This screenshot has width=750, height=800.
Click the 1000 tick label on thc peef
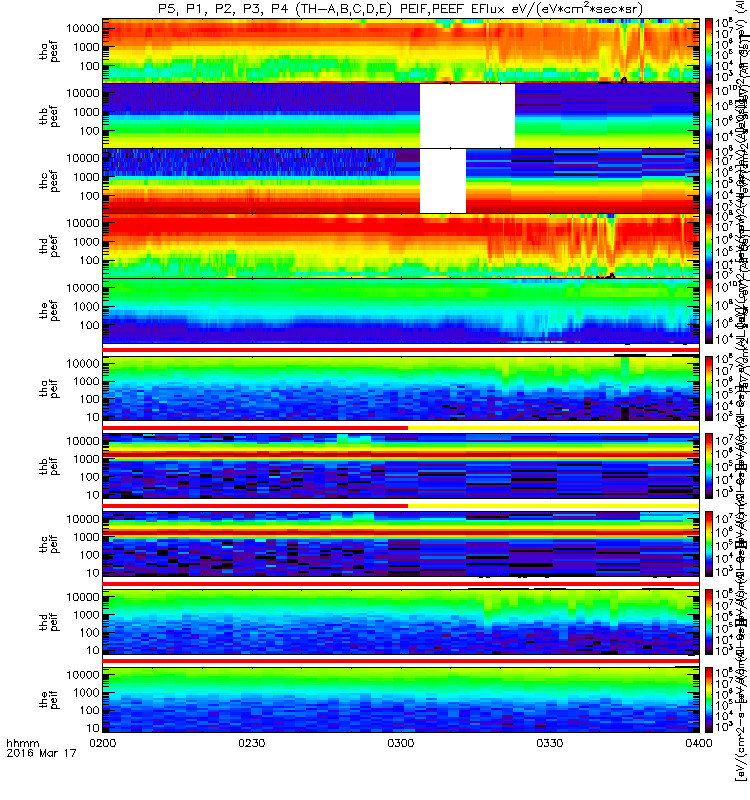point(86,177)
